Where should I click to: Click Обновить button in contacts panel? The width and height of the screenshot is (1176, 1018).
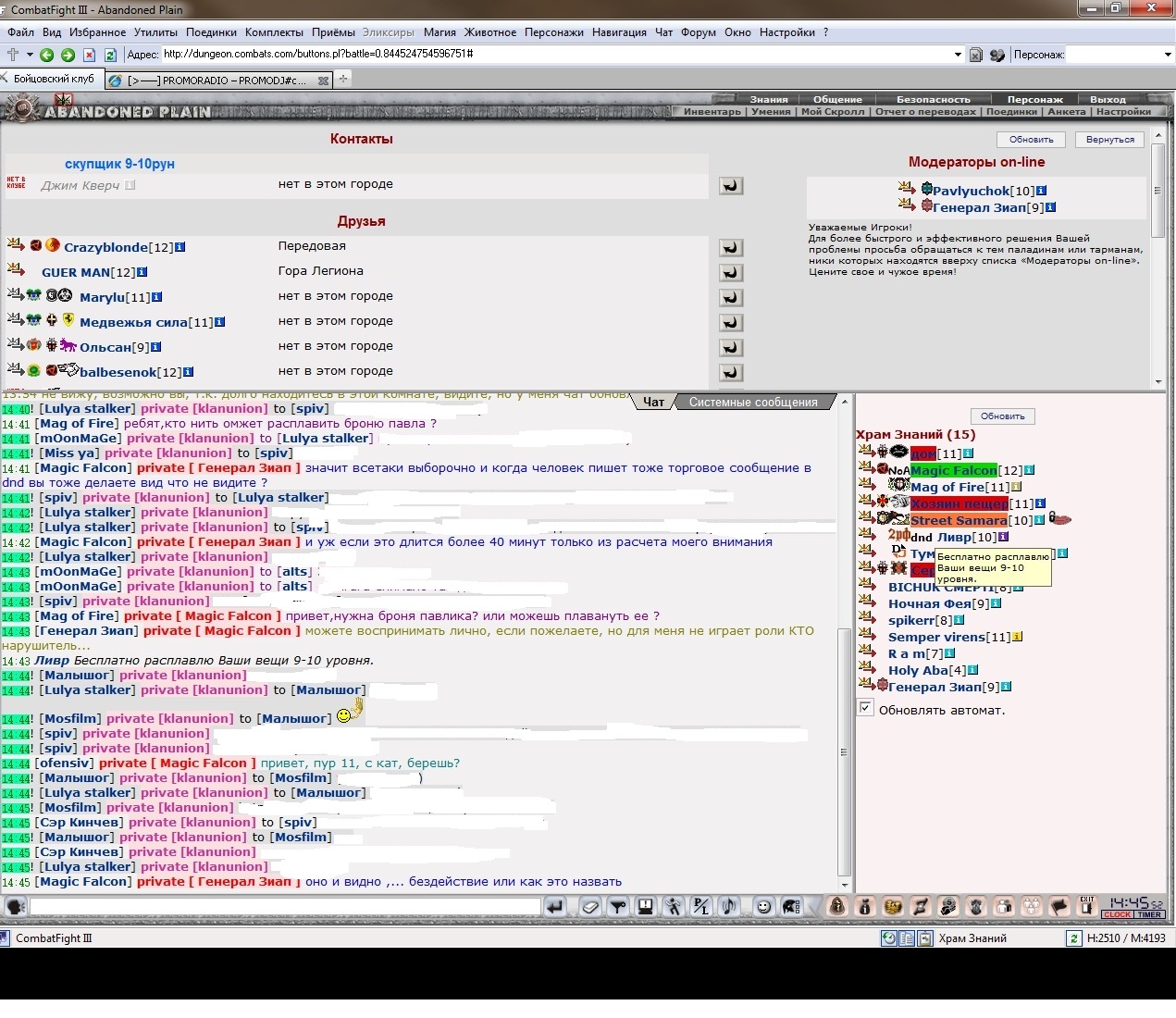(x=1032, y=140)
